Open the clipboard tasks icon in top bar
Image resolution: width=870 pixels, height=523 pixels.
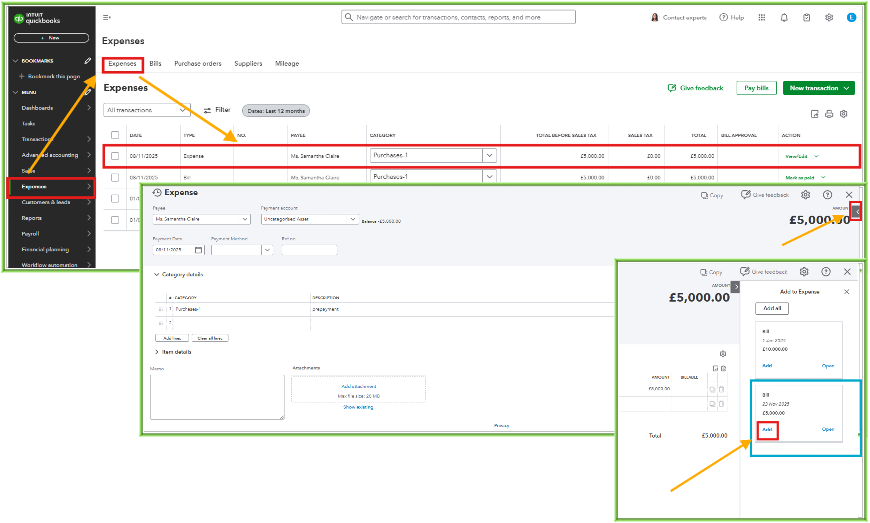[806, 17]
